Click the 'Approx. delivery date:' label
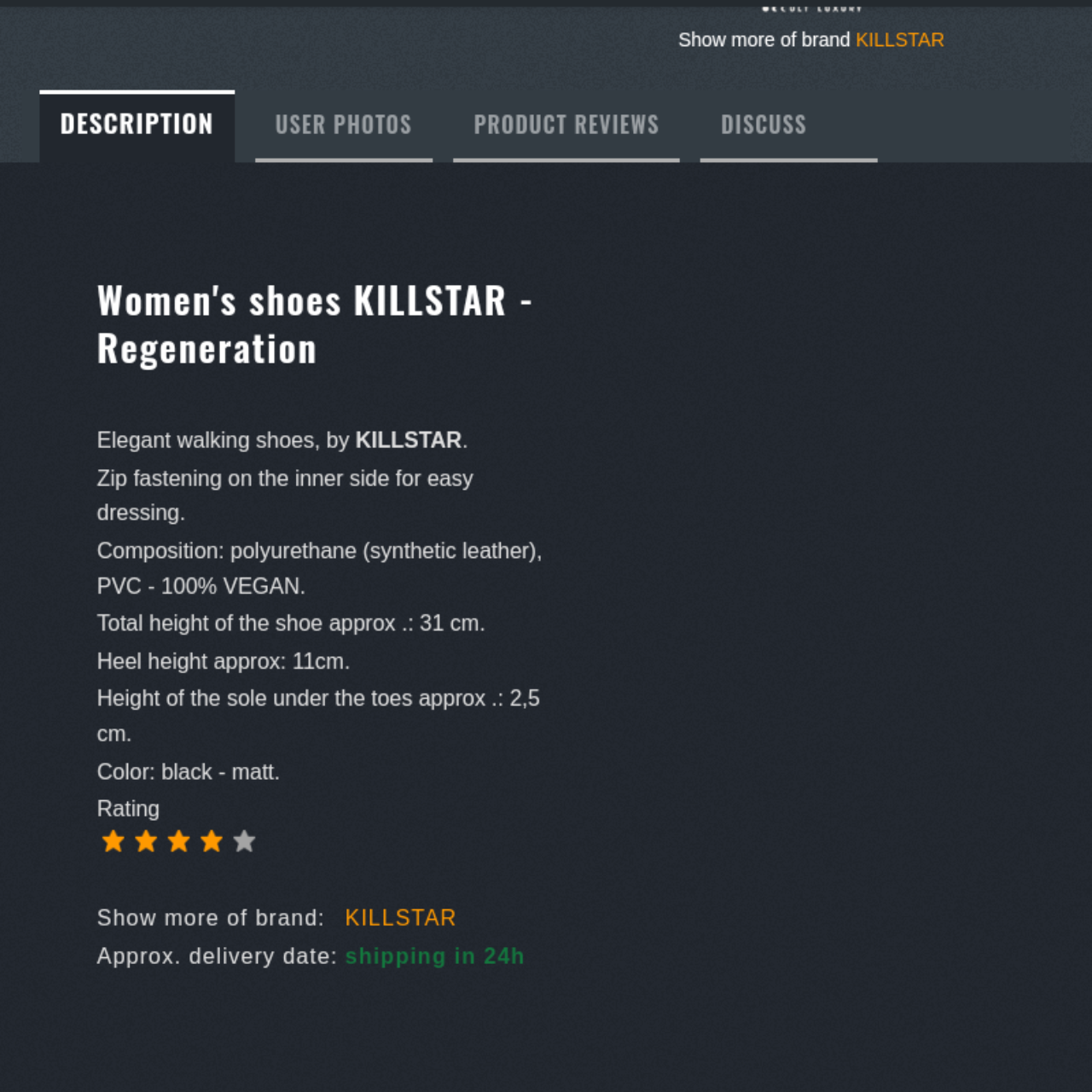Screen dimensions: 1092x1092 click(217, 956)
